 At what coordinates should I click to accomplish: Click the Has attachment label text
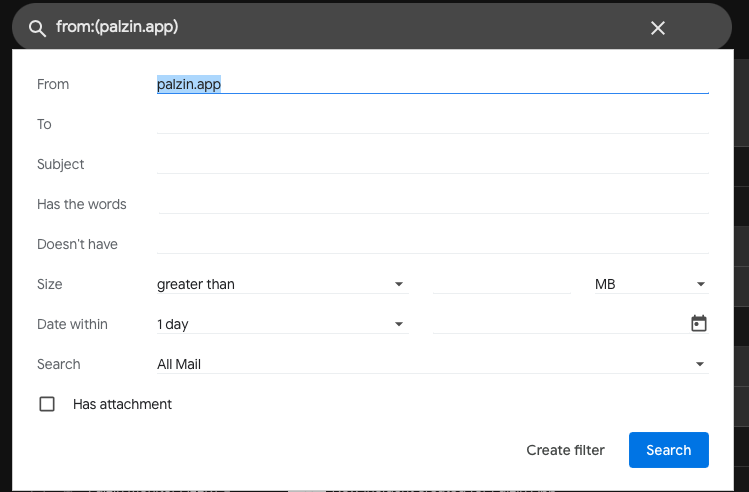(x=122, y=404)
